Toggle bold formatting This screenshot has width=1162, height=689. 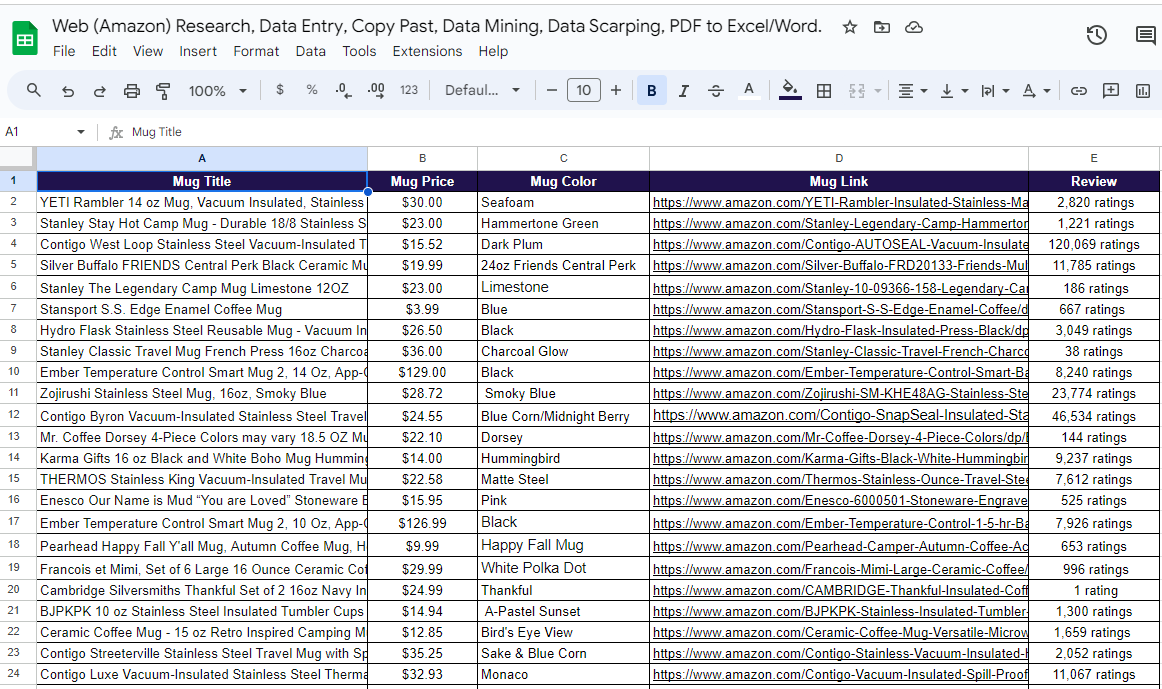click(651, 90)
